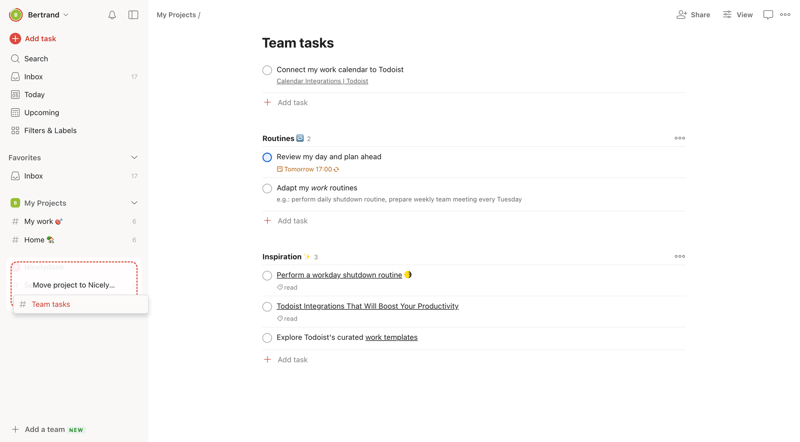Click the Filters & Labels grid icon
Image resolution: width=800 pixels, height=442 pixels.
(15, 130)
